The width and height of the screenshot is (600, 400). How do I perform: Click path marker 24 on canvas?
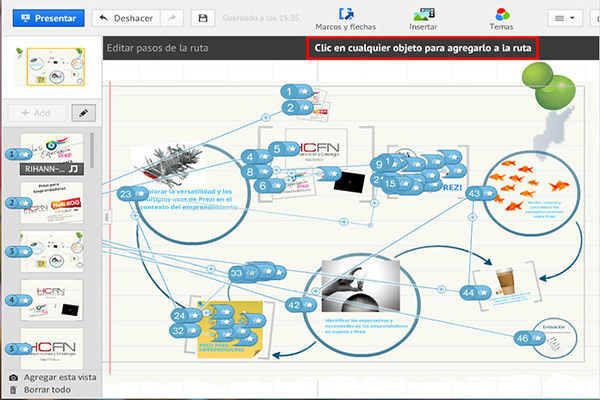[186, 316]
